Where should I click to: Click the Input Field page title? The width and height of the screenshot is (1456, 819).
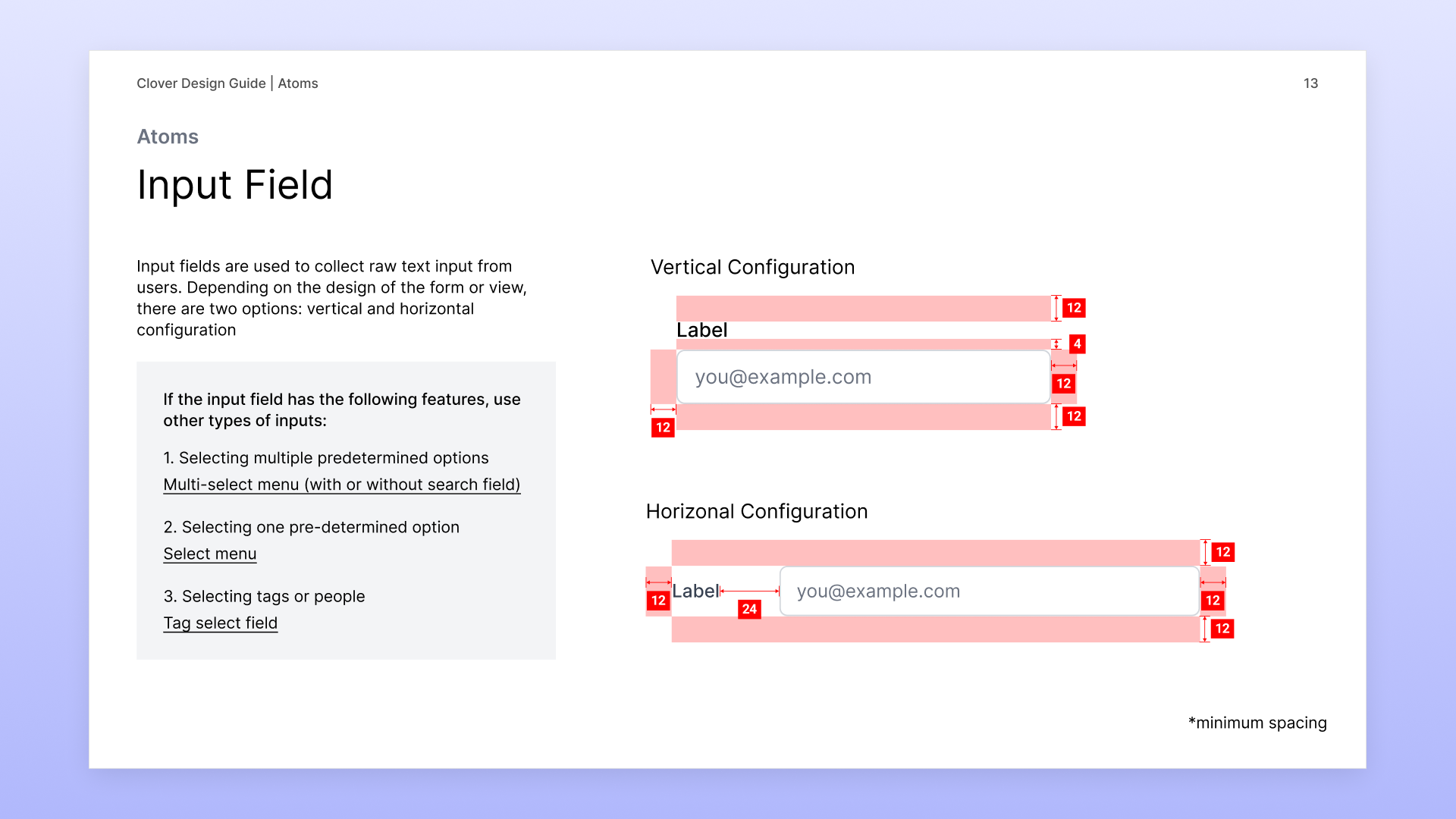(234, 185)
